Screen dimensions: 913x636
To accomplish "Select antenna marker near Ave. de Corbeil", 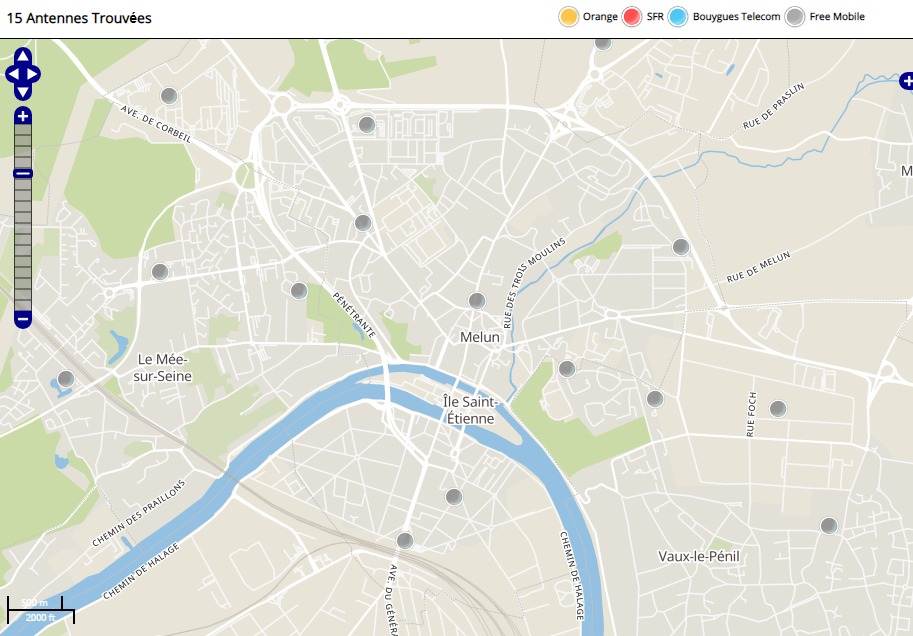I will point(169,96).
